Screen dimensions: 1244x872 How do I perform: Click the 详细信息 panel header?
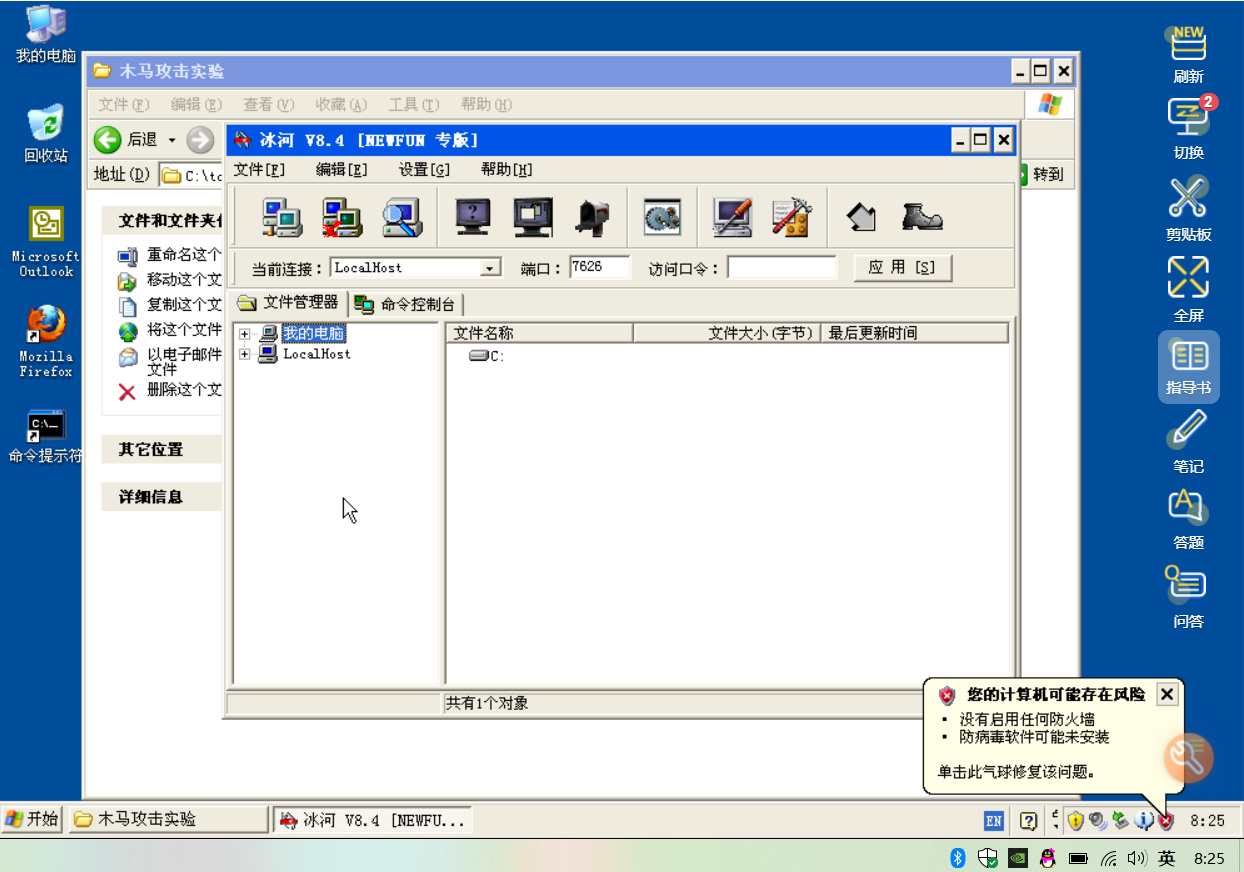pyautogui.click(x=162, y=496)
